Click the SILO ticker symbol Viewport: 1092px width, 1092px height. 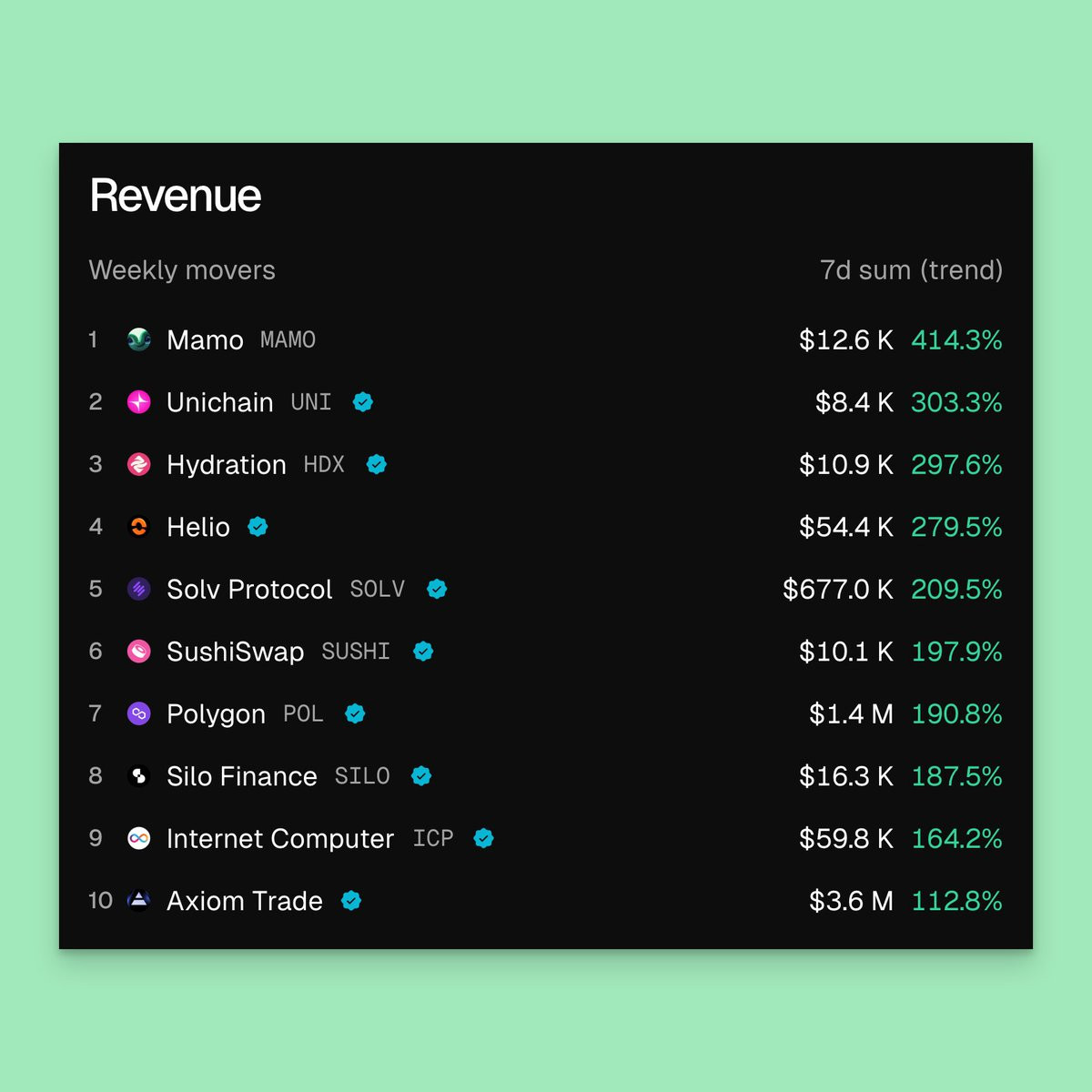pos(362,776)
